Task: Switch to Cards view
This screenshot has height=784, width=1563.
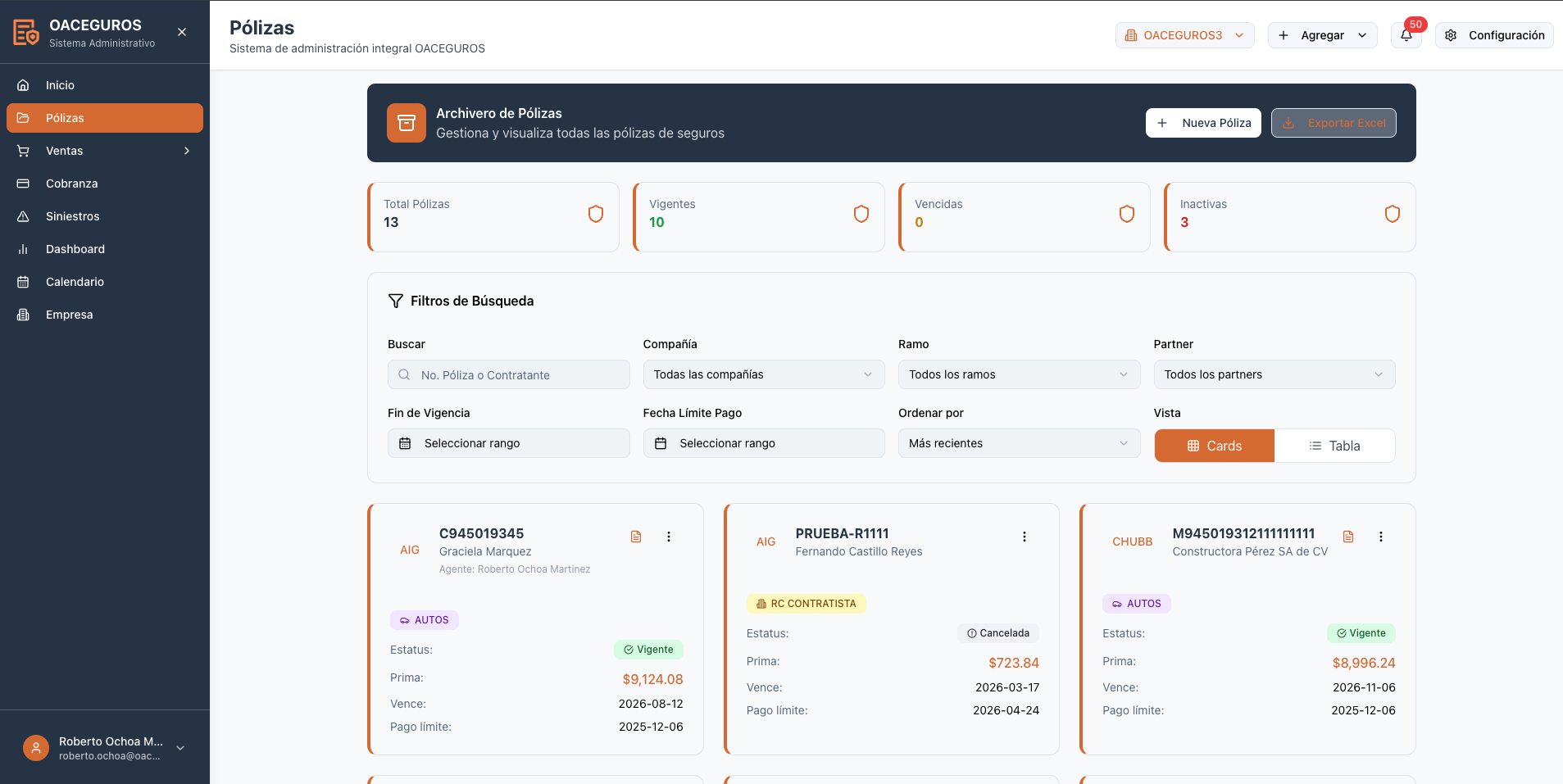Action: (1215, 446)
